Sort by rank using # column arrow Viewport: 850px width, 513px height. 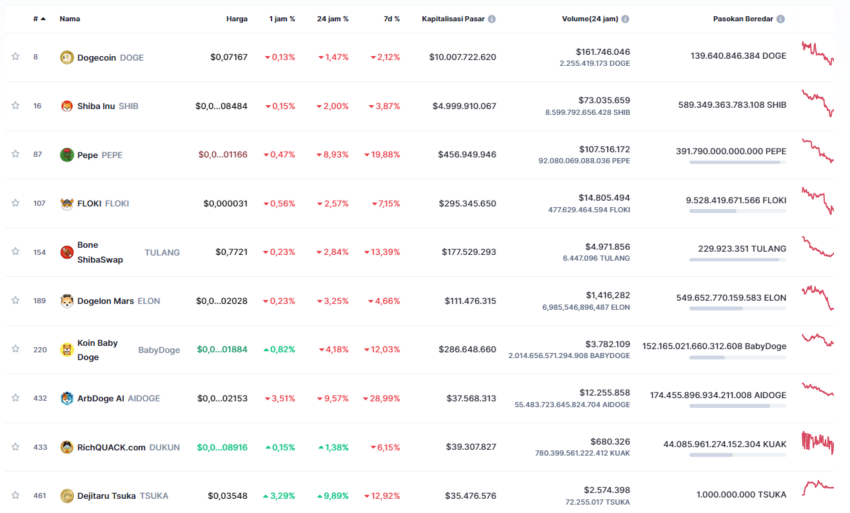43,19
